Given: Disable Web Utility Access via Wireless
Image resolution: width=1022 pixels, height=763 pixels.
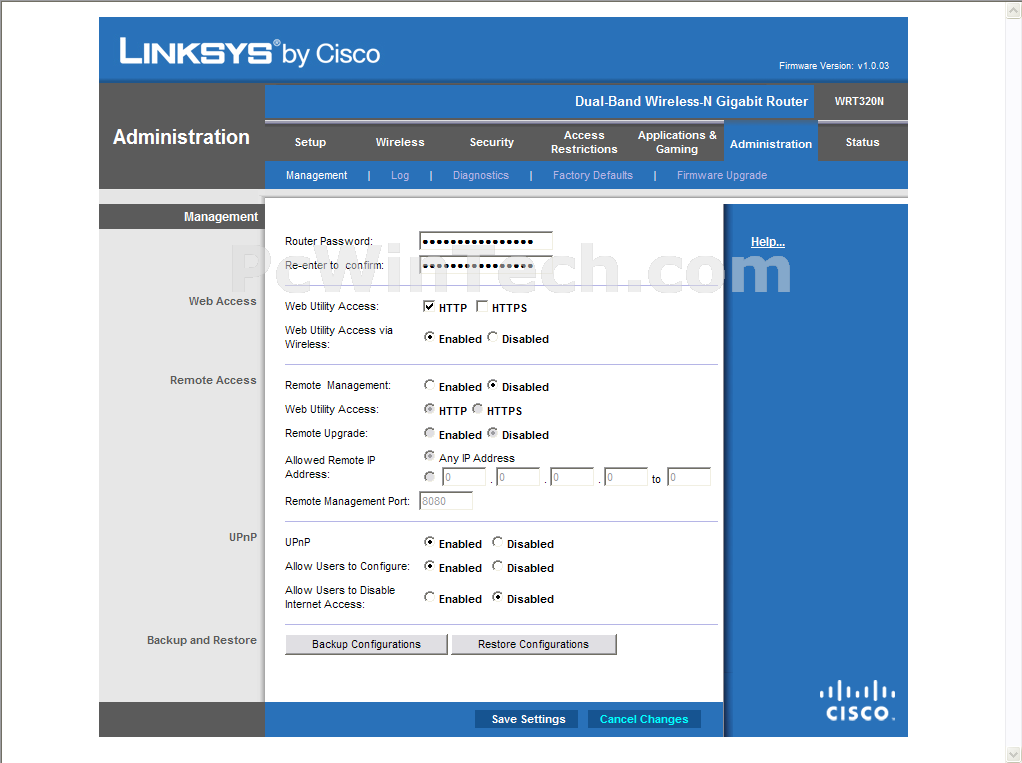Looking at the screenshot, I should click(492, 337).
